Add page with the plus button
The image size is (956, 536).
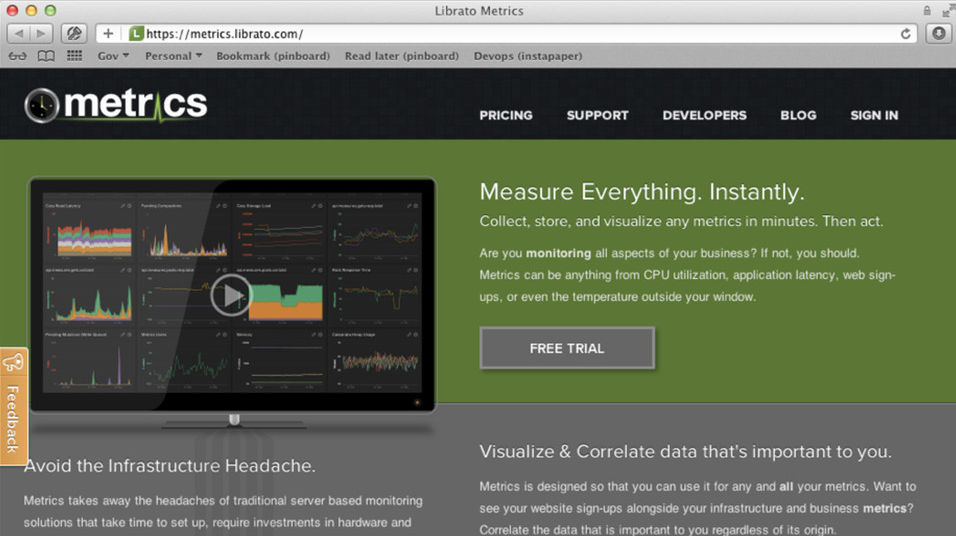click(x=108, y=34)
